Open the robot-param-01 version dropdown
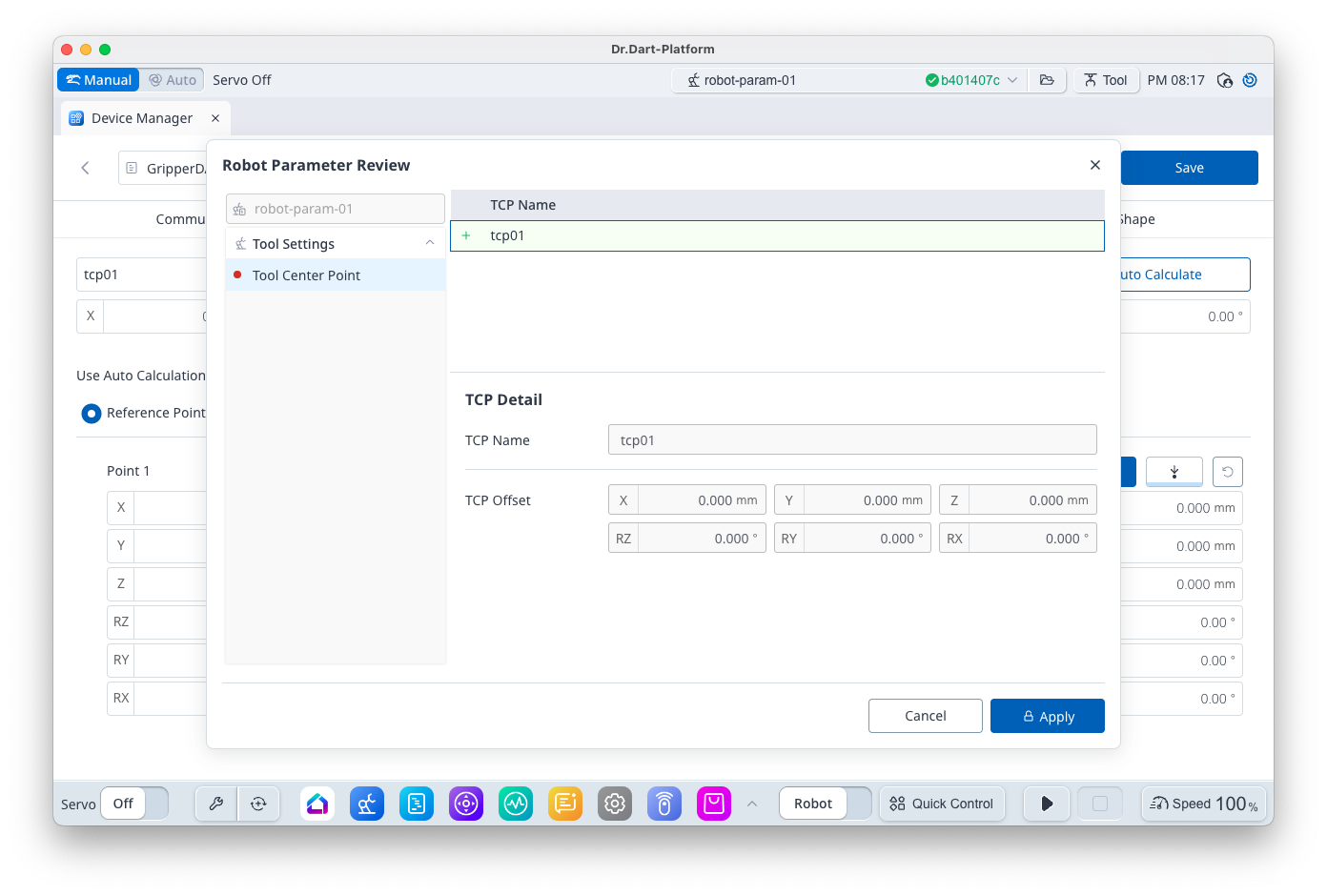Viewport: 1327px width, 896px height. point(1012,80)
